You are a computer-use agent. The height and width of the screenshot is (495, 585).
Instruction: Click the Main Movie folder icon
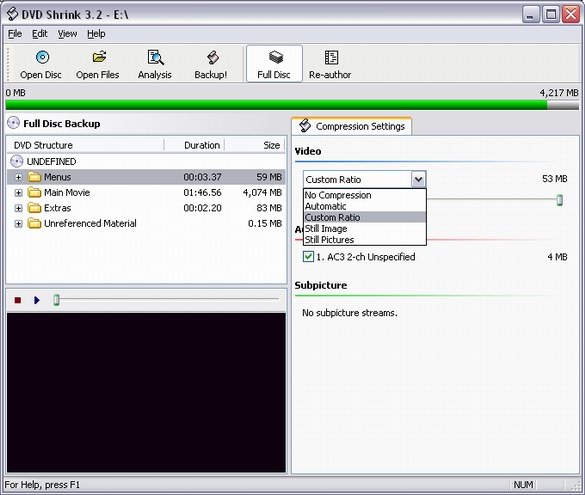pyautogui.click(x=34, y=192)
